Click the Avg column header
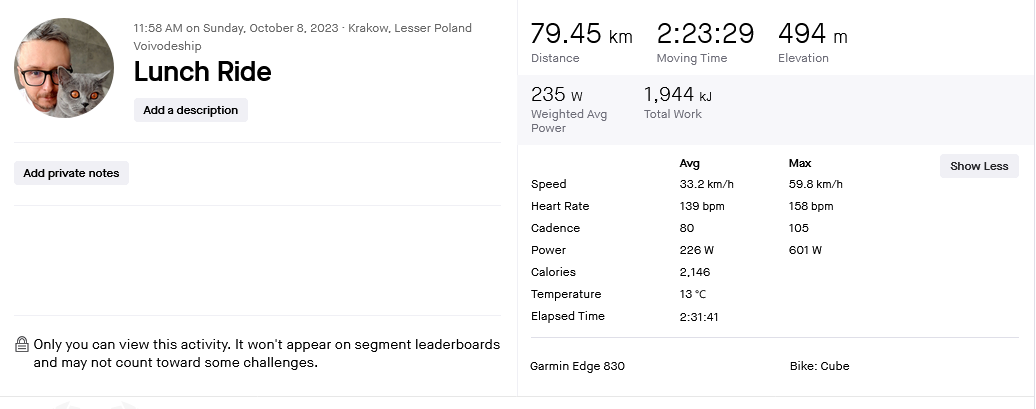Screen dimensions: 1036x409 coord(689,163)
